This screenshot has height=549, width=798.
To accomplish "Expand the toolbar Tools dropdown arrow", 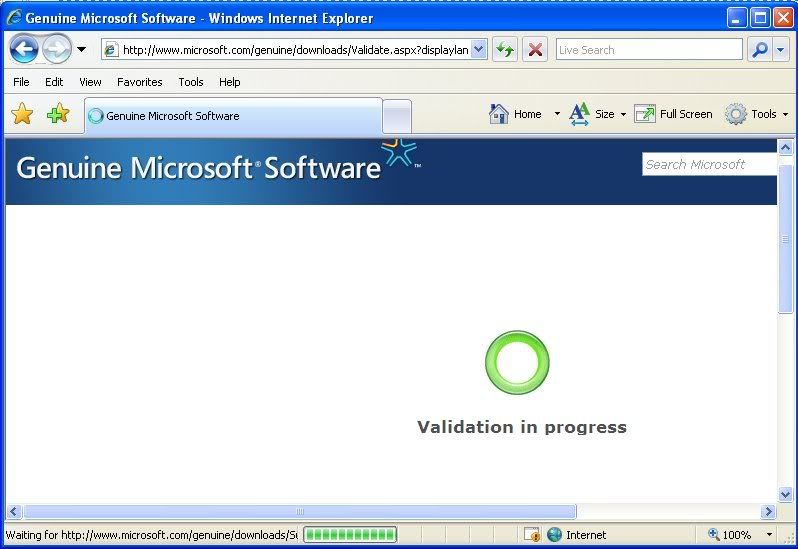I will tap(785, 114).
